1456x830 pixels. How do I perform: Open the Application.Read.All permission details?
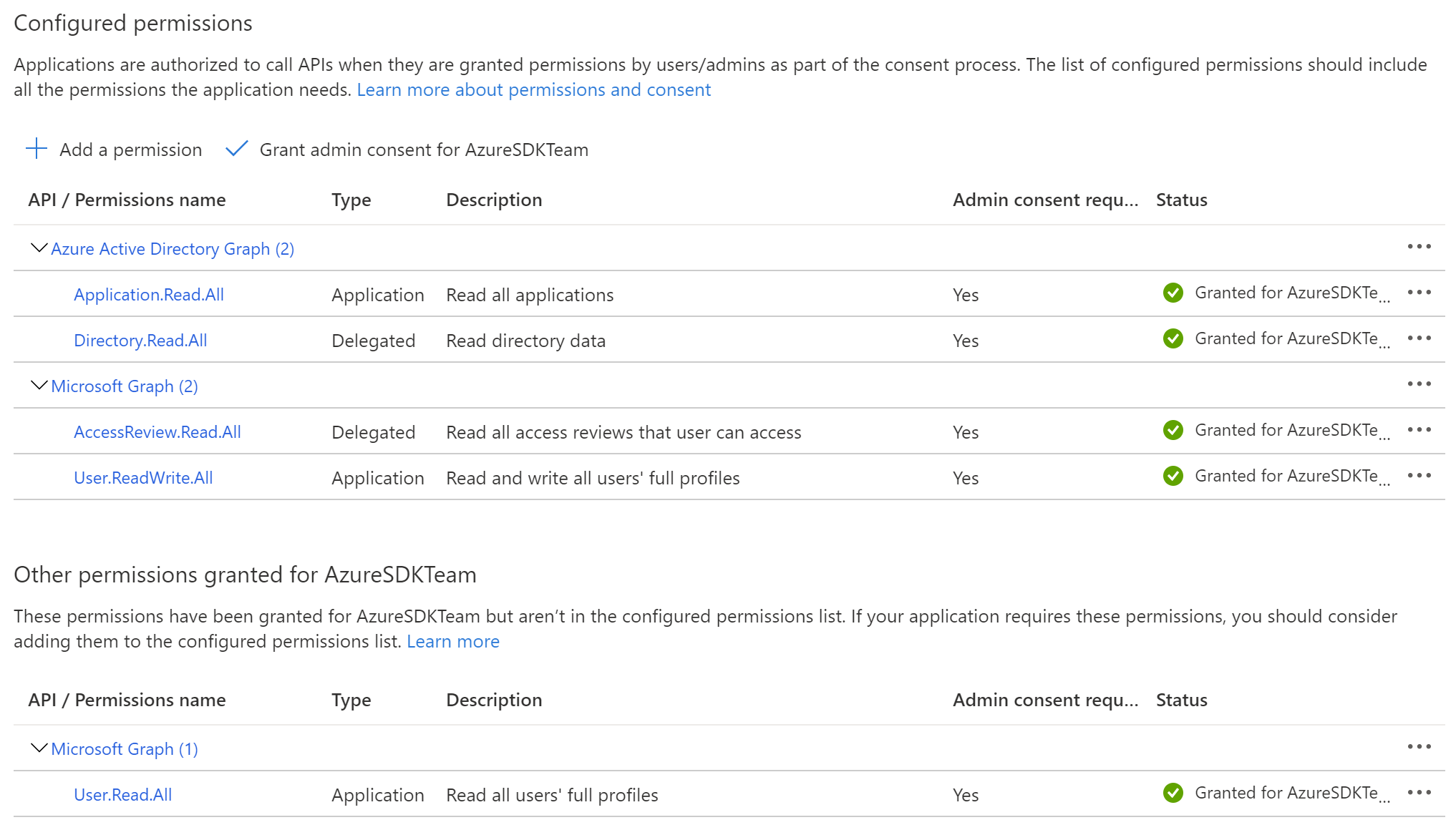148,294
